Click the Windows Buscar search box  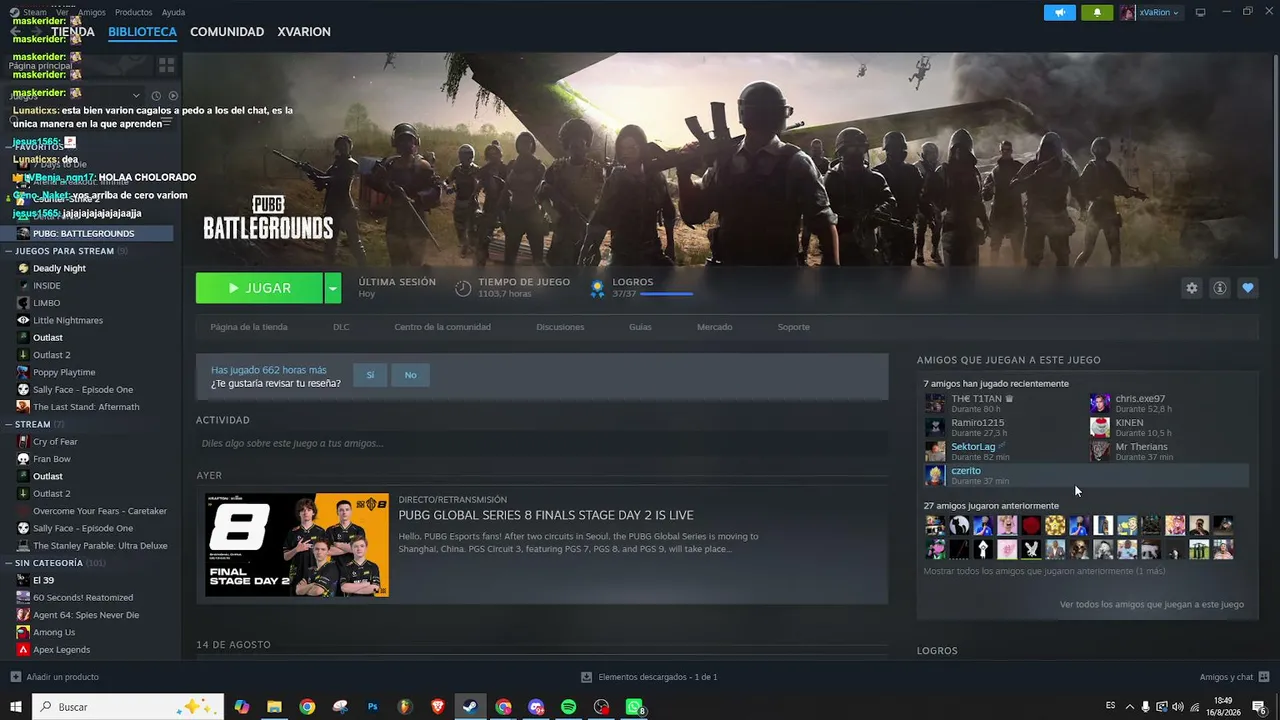click(x=128, y=707)
